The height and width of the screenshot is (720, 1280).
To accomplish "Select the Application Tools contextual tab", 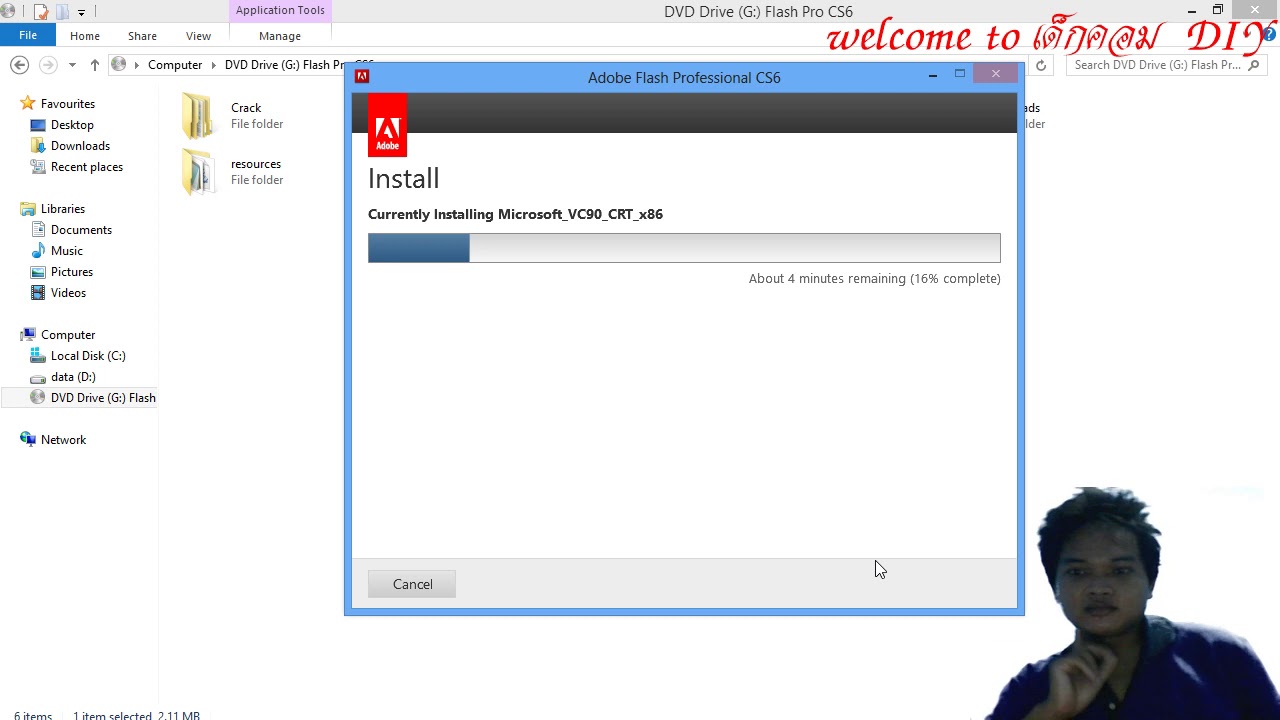I will coord(280,11).
